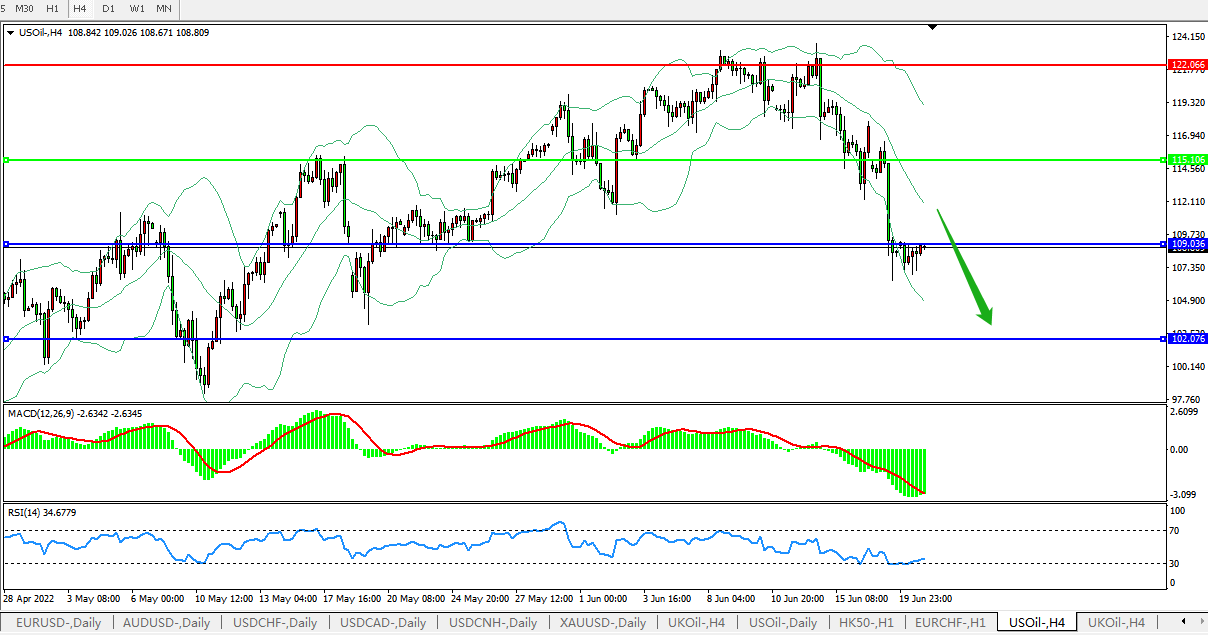Expand the USOil-,H4 chart title triangle

(x=10, y=32)
